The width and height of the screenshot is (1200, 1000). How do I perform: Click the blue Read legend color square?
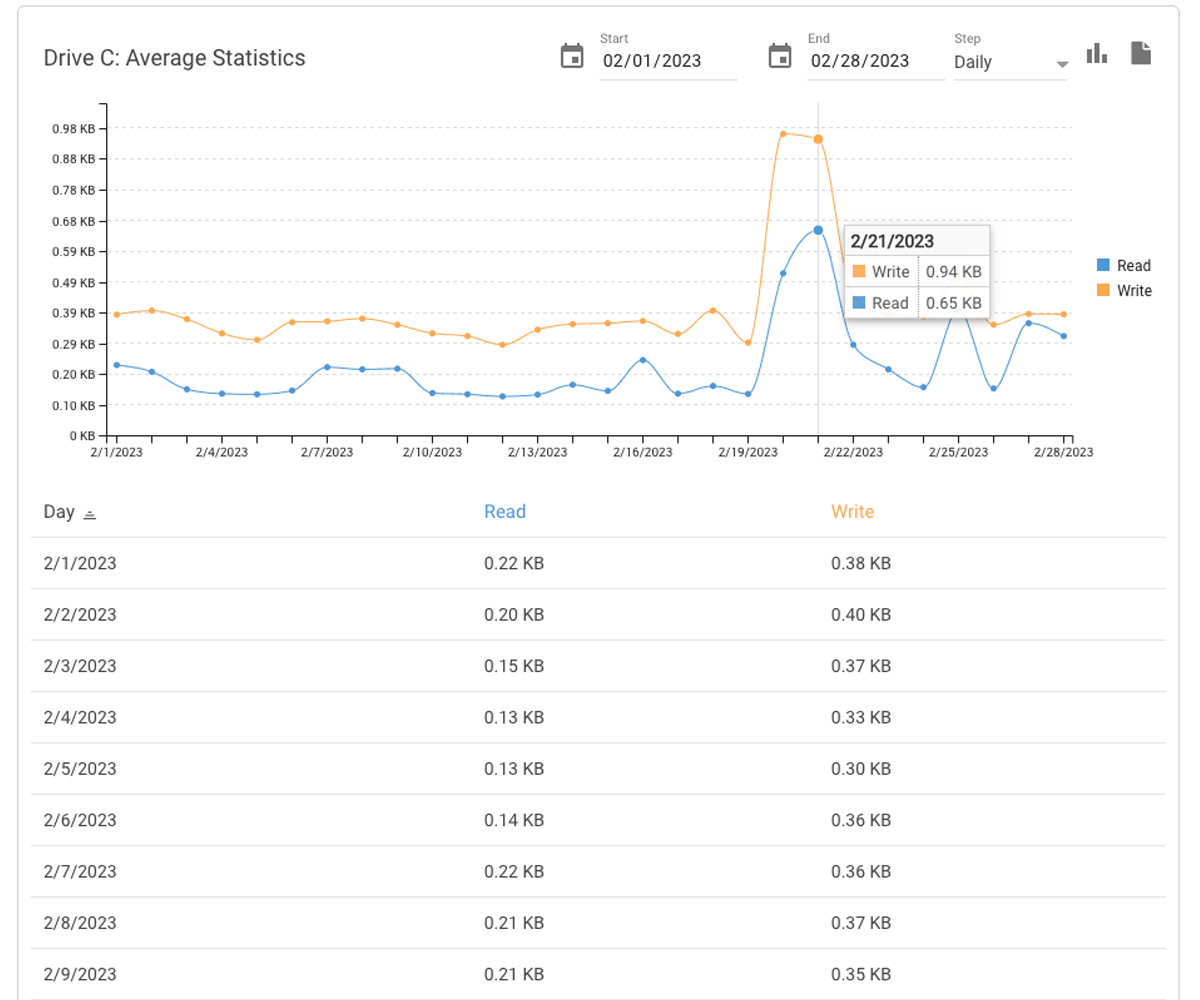1103,266
